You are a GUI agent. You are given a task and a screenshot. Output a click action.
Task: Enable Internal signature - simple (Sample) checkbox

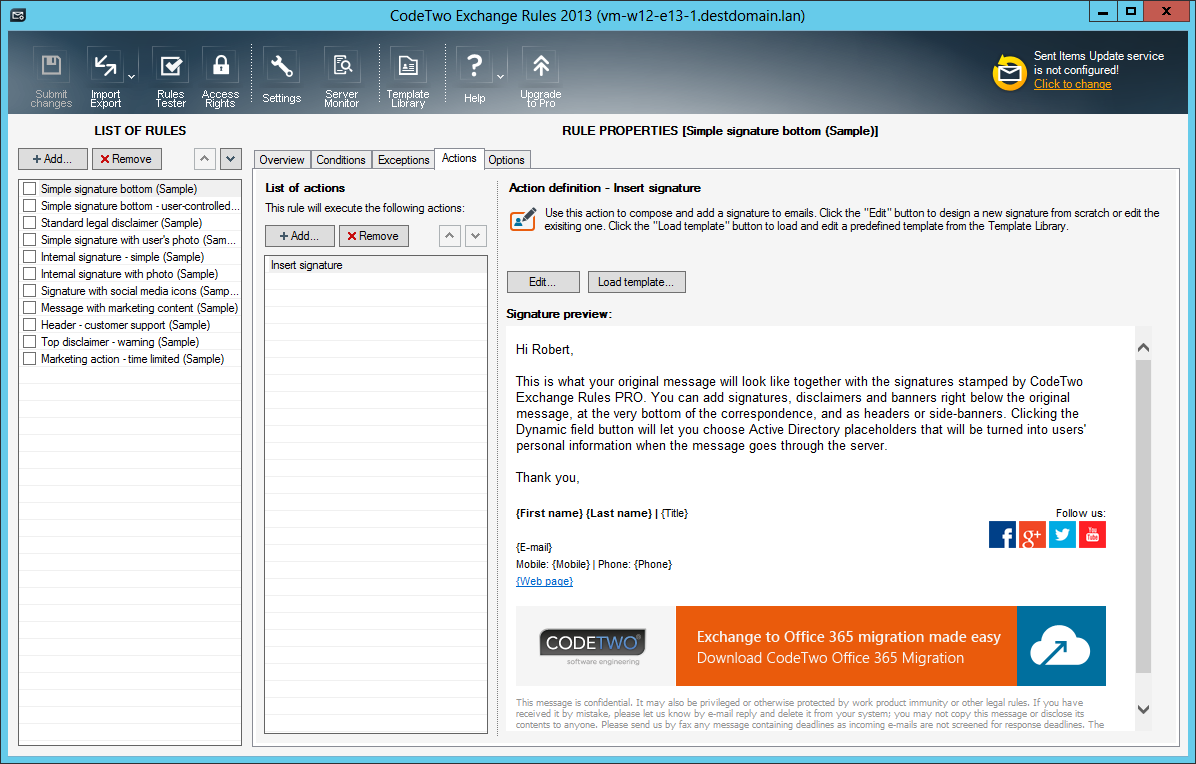pos(30,256)
